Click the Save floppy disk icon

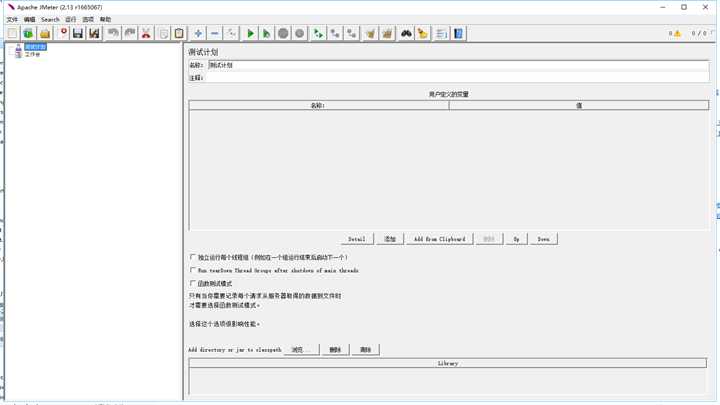[x=78, y=34]
